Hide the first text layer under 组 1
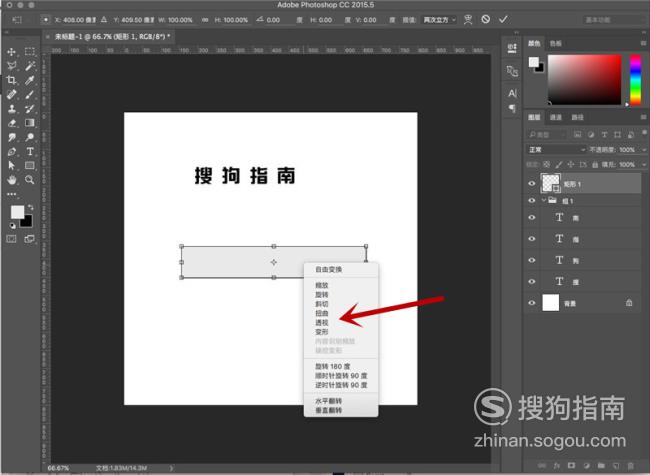 pos(532,217)
